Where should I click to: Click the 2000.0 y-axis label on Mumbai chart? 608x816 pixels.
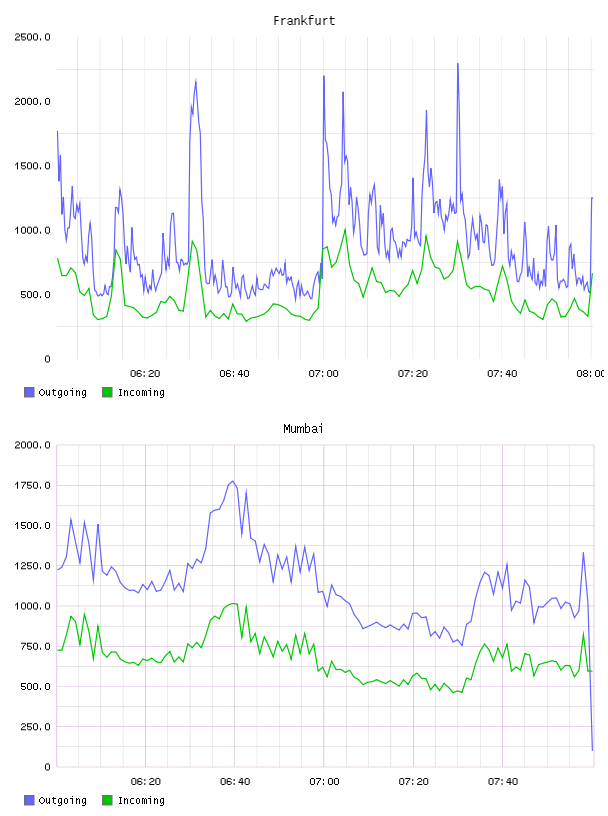32,445
